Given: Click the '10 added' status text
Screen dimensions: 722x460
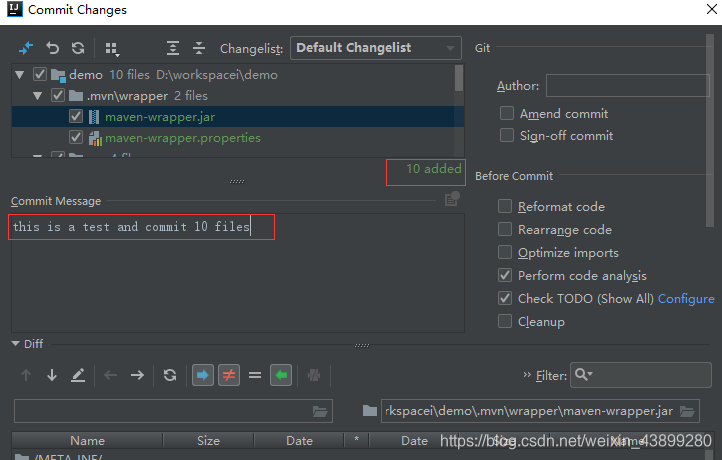Looking at the screenshot, I should tap(433, 169).
